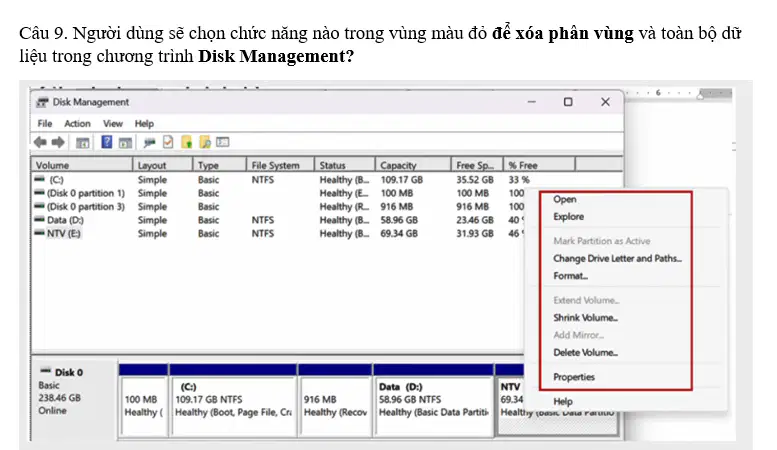Click the Disk Management title bar icon

tap(43, 102)
